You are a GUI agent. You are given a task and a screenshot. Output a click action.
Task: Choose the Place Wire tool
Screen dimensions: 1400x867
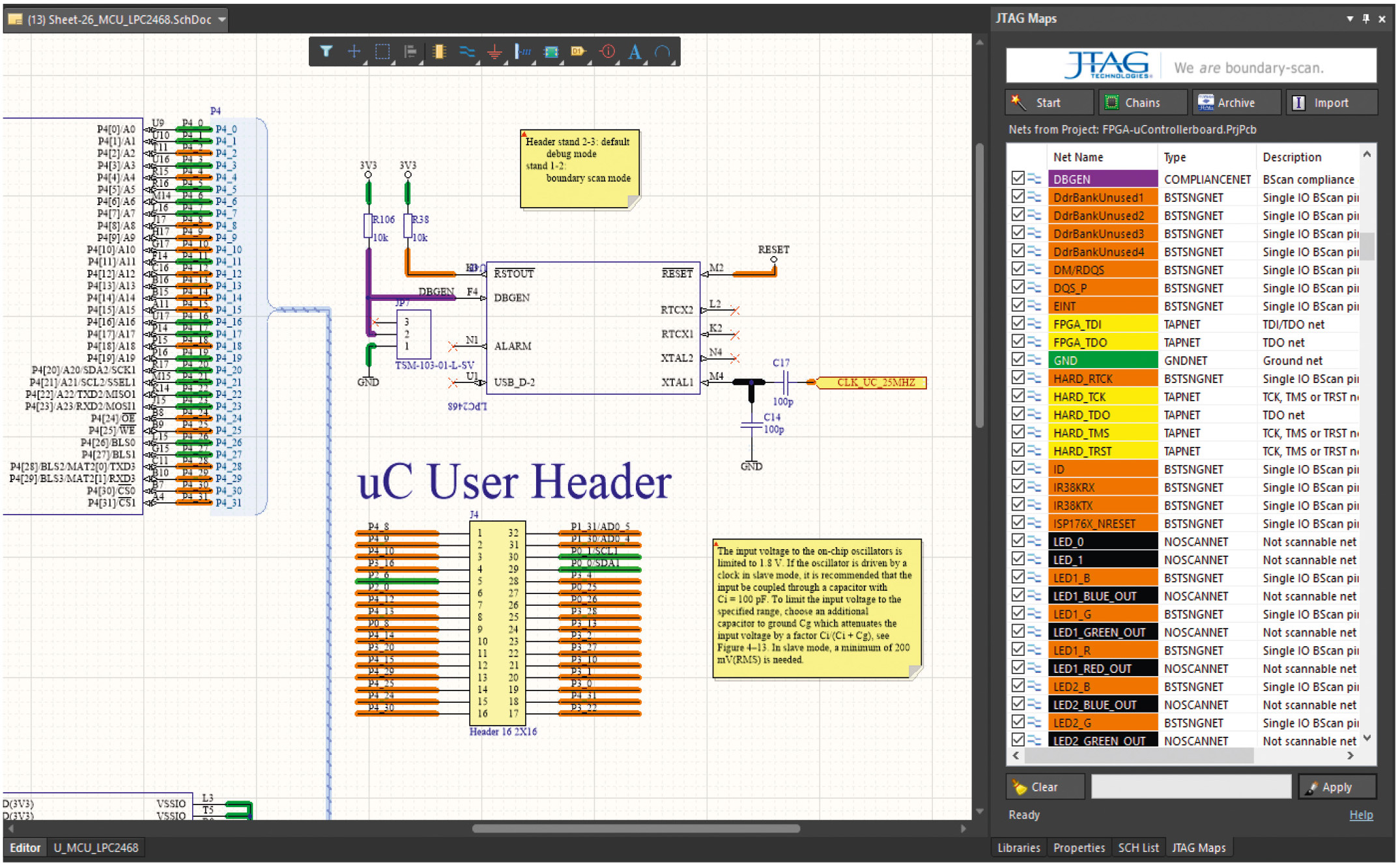466,51
